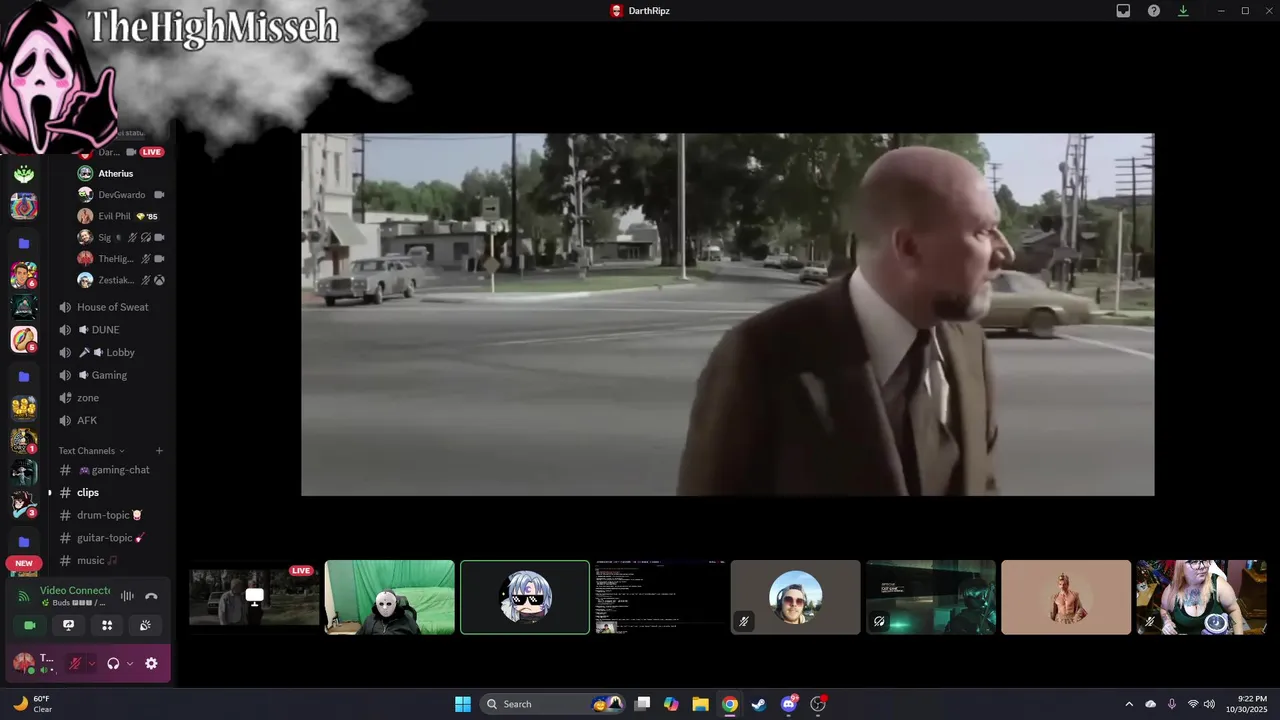Open Discord taskbar icon with notification badge

789,704
